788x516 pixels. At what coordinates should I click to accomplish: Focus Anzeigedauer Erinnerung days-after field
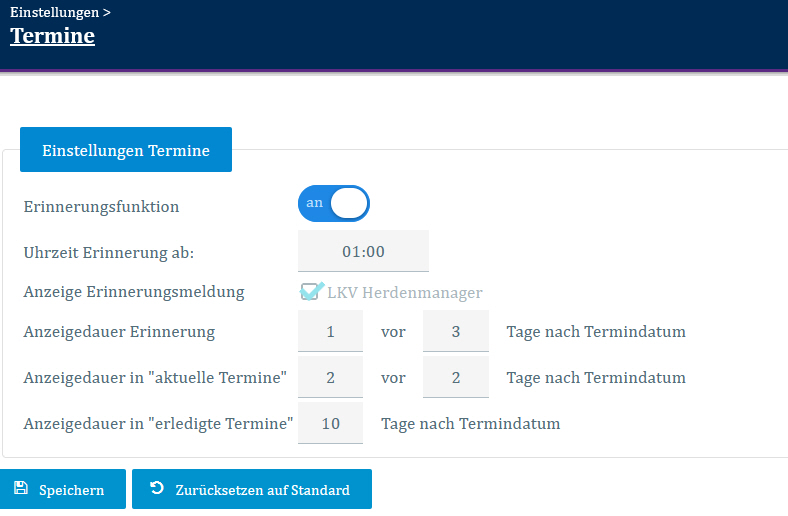pos(455,331)
